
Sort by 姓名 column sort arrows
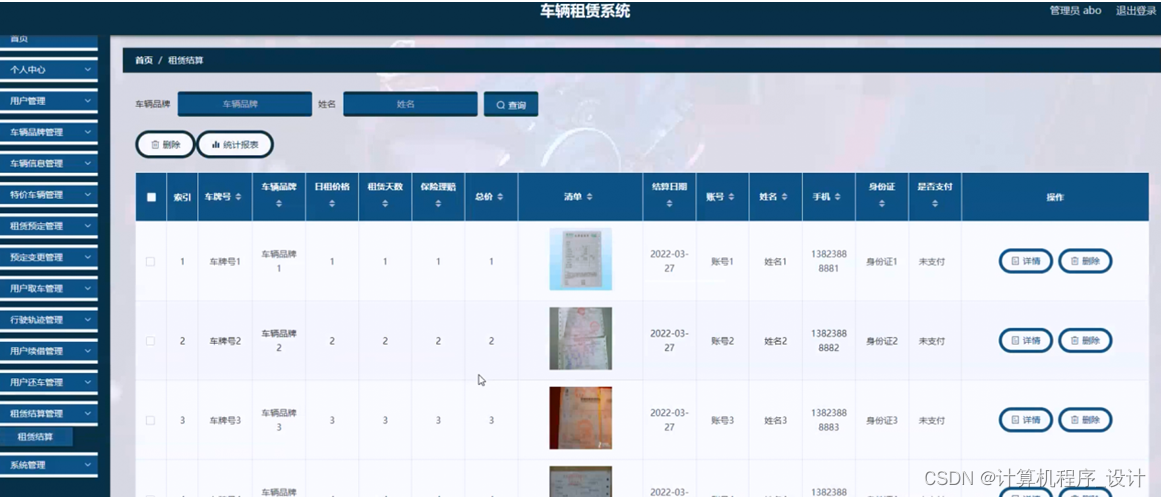click(x=784, y=198)
